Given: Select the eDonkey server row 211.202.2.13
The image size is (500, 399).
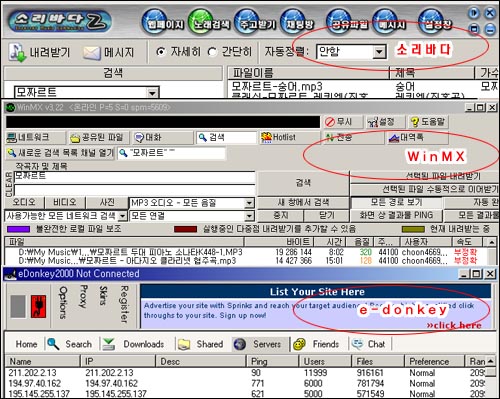Looking at the screenshot, I should 246,372.
